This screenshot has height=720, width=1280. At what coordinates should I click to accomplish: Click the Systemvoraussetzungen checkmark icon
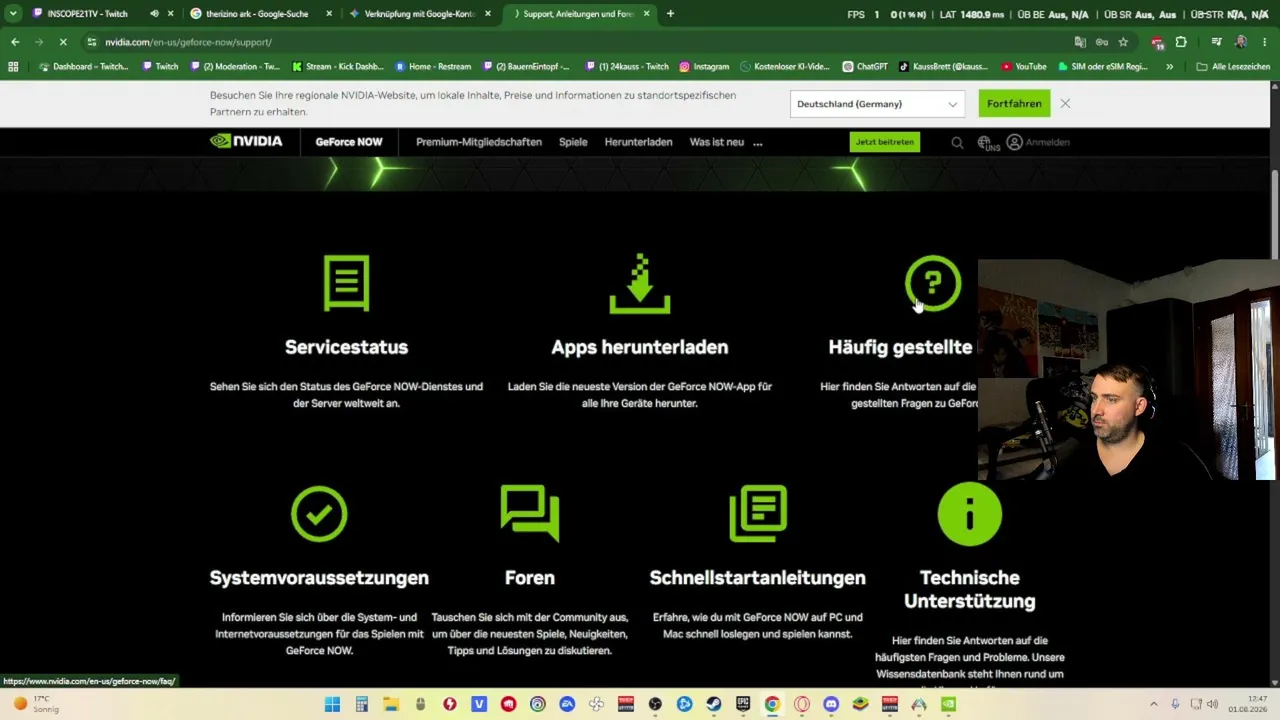tap(319, 514)
